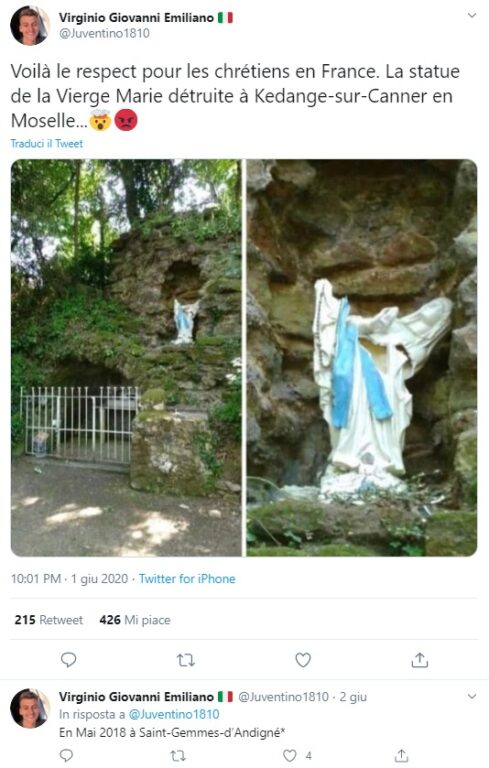Reply to the main tweet
Viewport: 489px width, 768px height.
68,660
